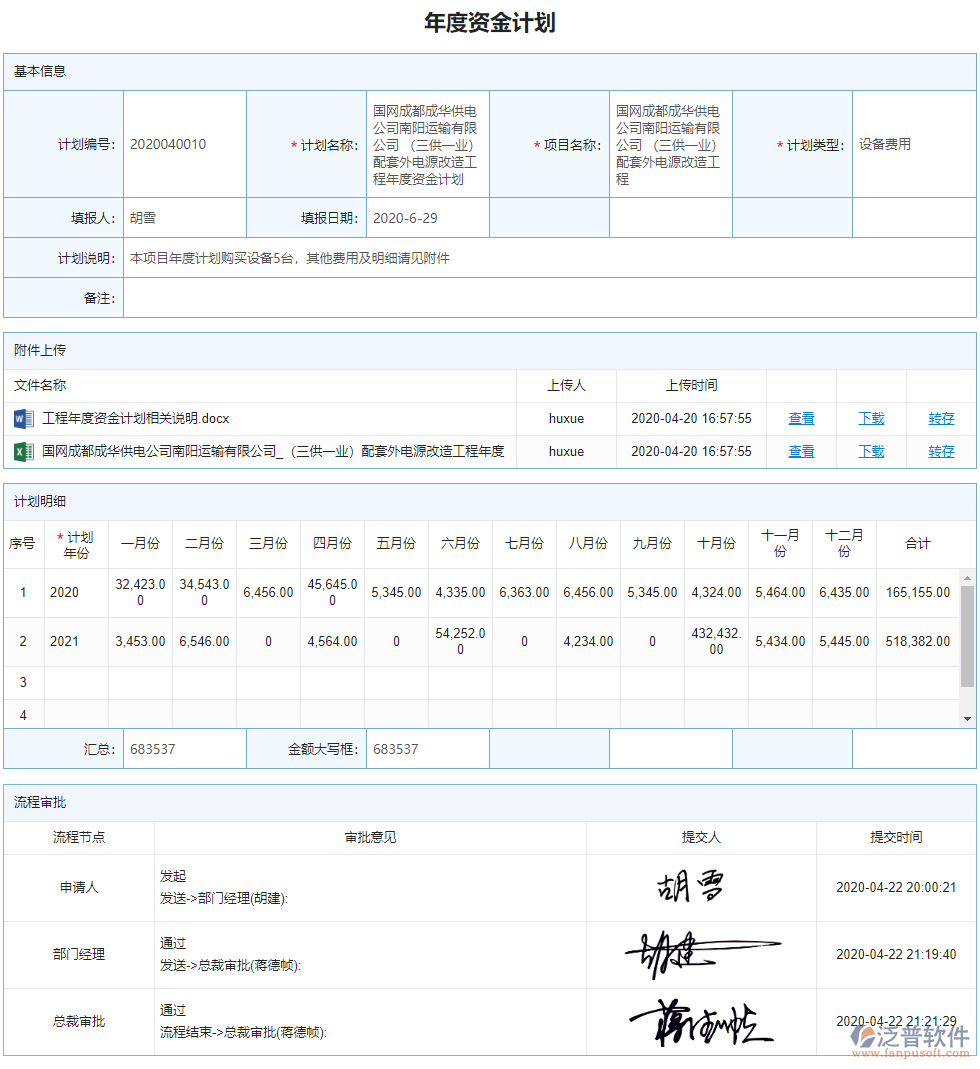Click 胡雪's signature in 申请人 row
This screenshot has height=1069, width=980.
[x=690, y=886]
